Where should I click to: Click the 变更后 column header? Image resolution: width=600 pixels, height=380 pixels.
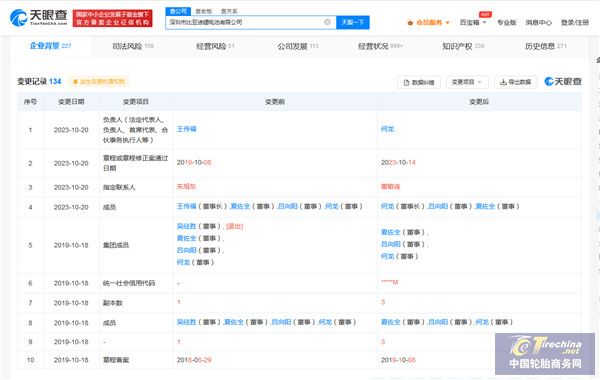point(479,102)
